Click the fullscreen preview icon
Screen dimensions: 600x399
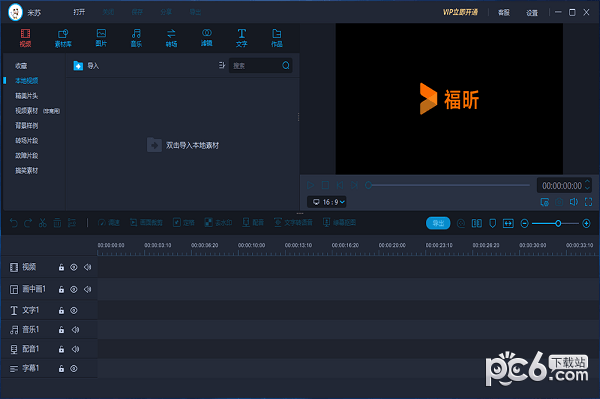[589, 202]
